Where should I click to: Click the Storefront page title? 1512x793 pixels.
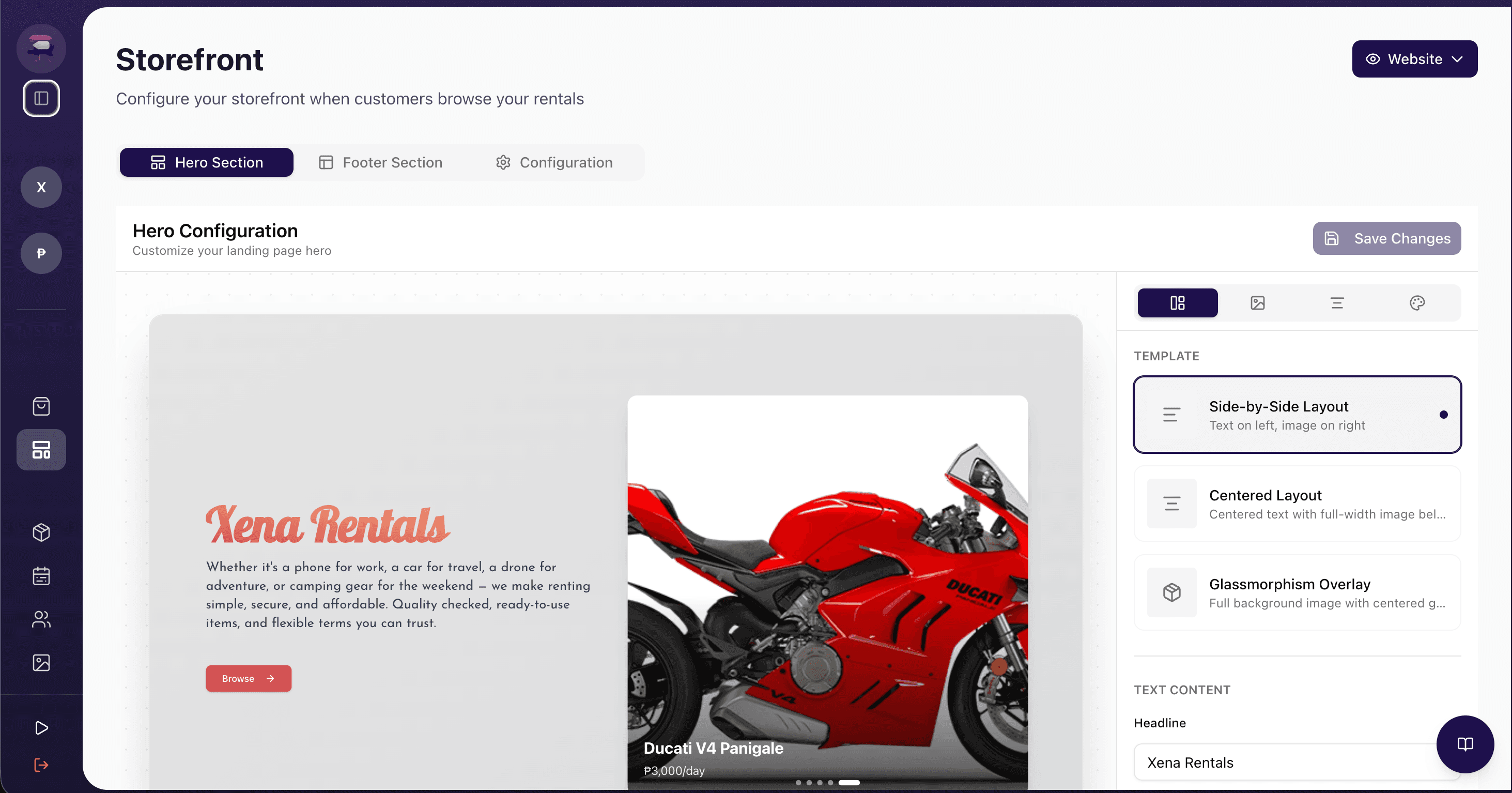[x=190, y=60]
